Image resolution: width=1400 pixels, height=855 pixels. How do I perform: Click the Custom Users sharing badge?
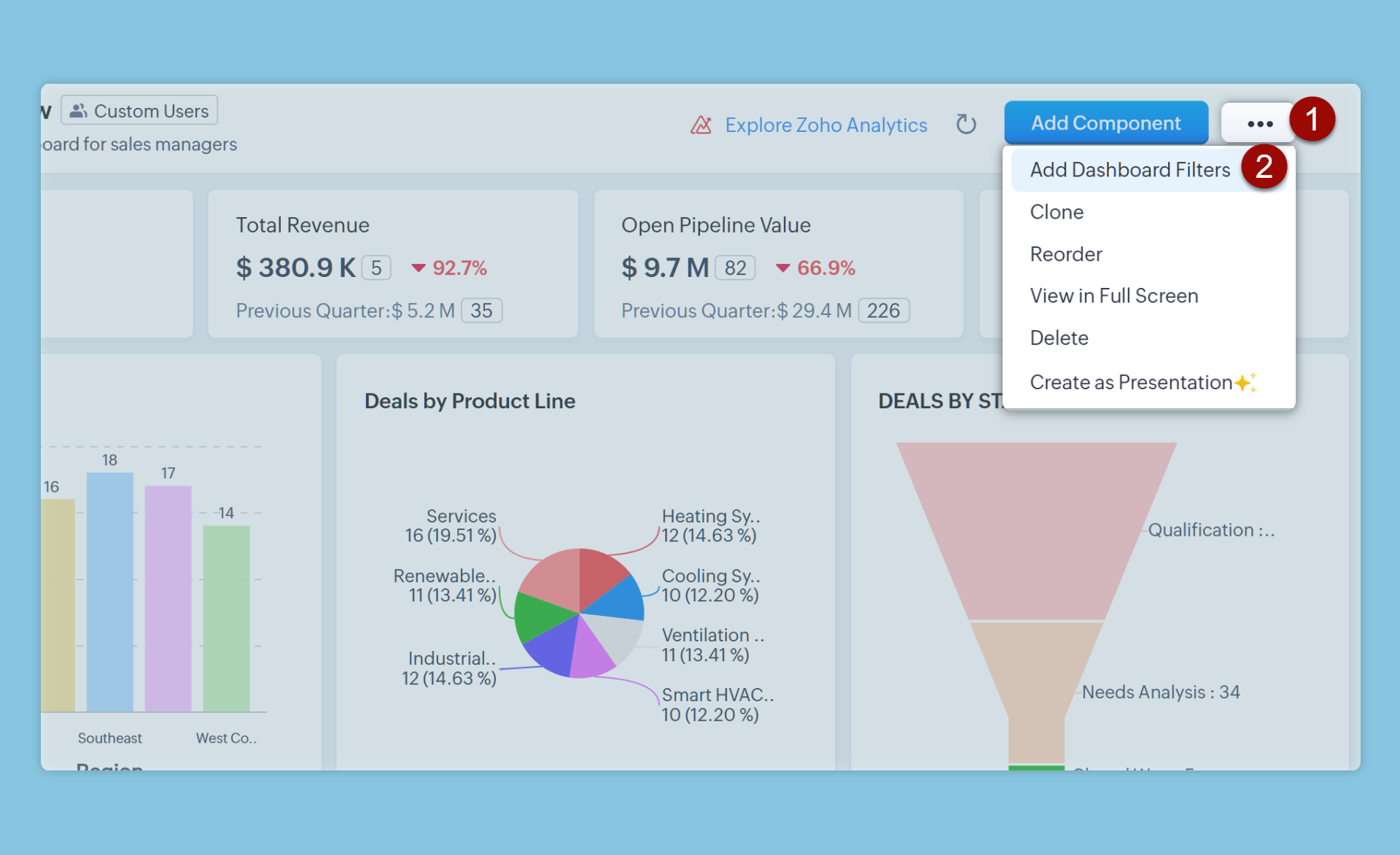[x=139, y=111]
